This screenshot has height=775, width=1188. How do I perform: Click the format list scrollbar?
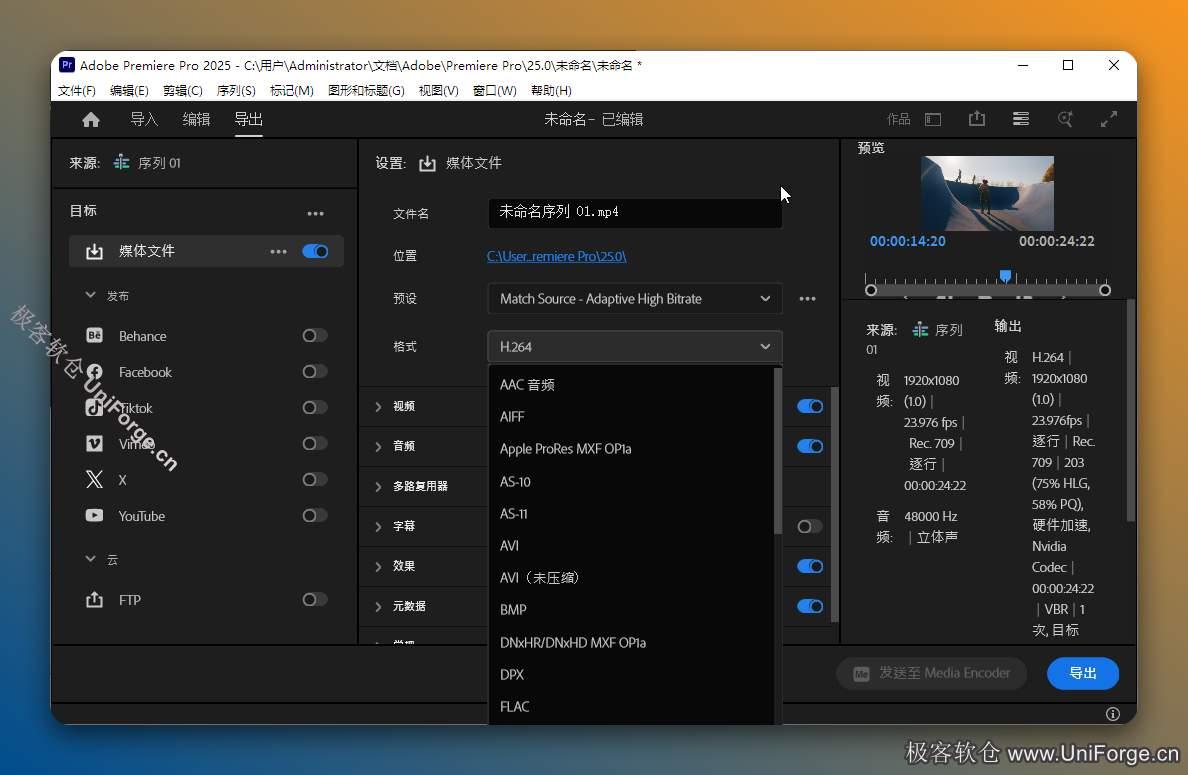[777, 451]
